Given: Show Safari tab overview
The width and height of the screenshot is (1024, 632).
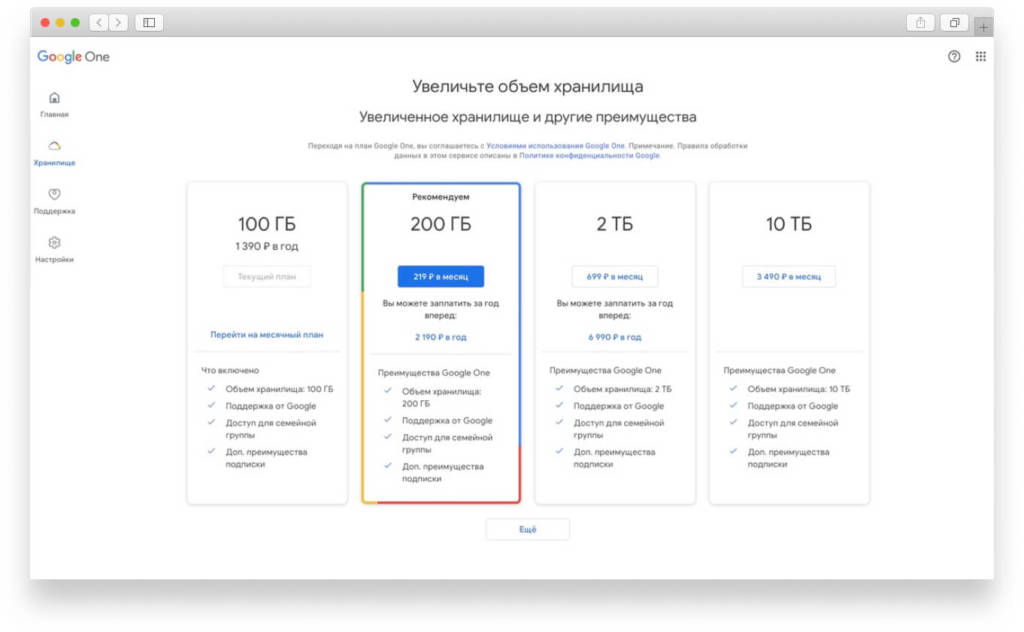Looking at the screenshot, I should [955, 23].
